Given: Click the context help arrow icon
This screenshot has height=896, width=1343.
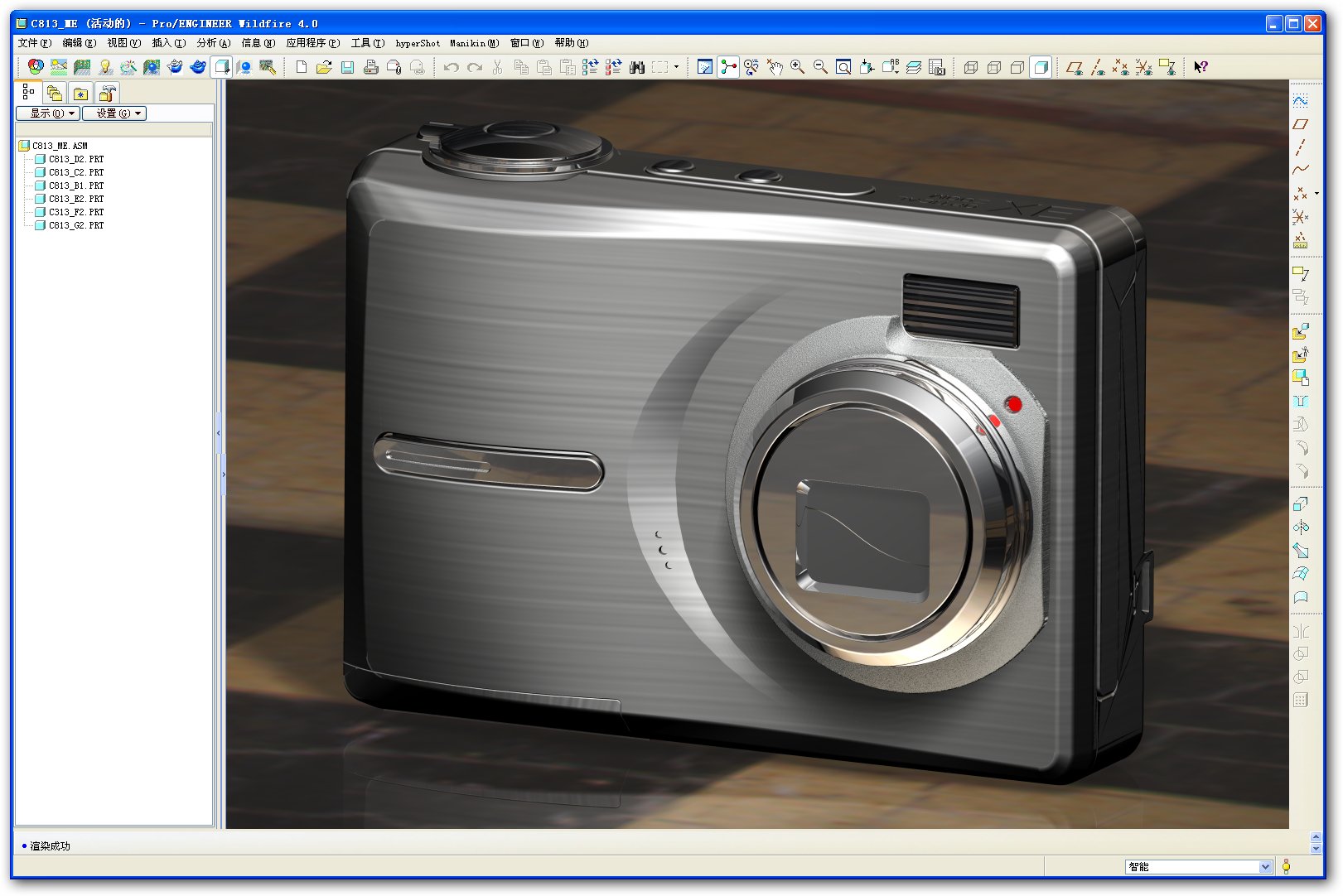Looking at the screenshot, I should tap(1201, 67).
